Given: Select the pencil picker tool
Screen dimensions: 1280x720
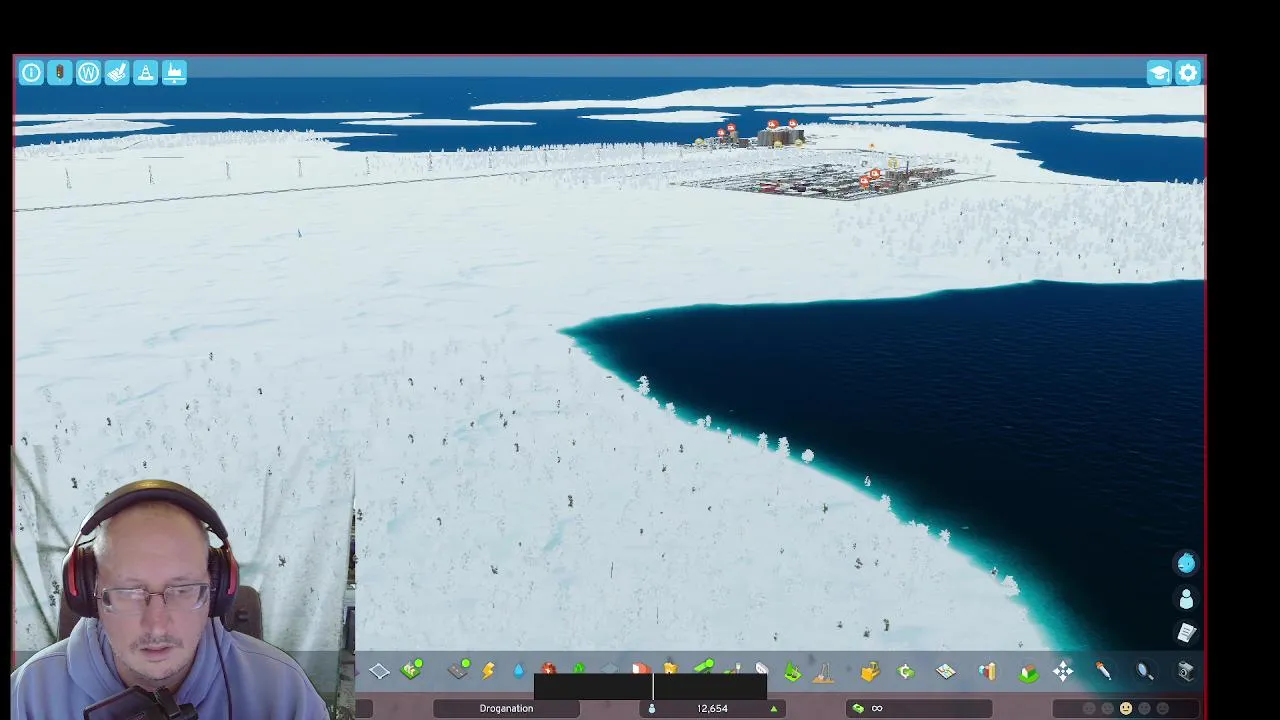Looking at the screenshot, I should pos(1103,671).
